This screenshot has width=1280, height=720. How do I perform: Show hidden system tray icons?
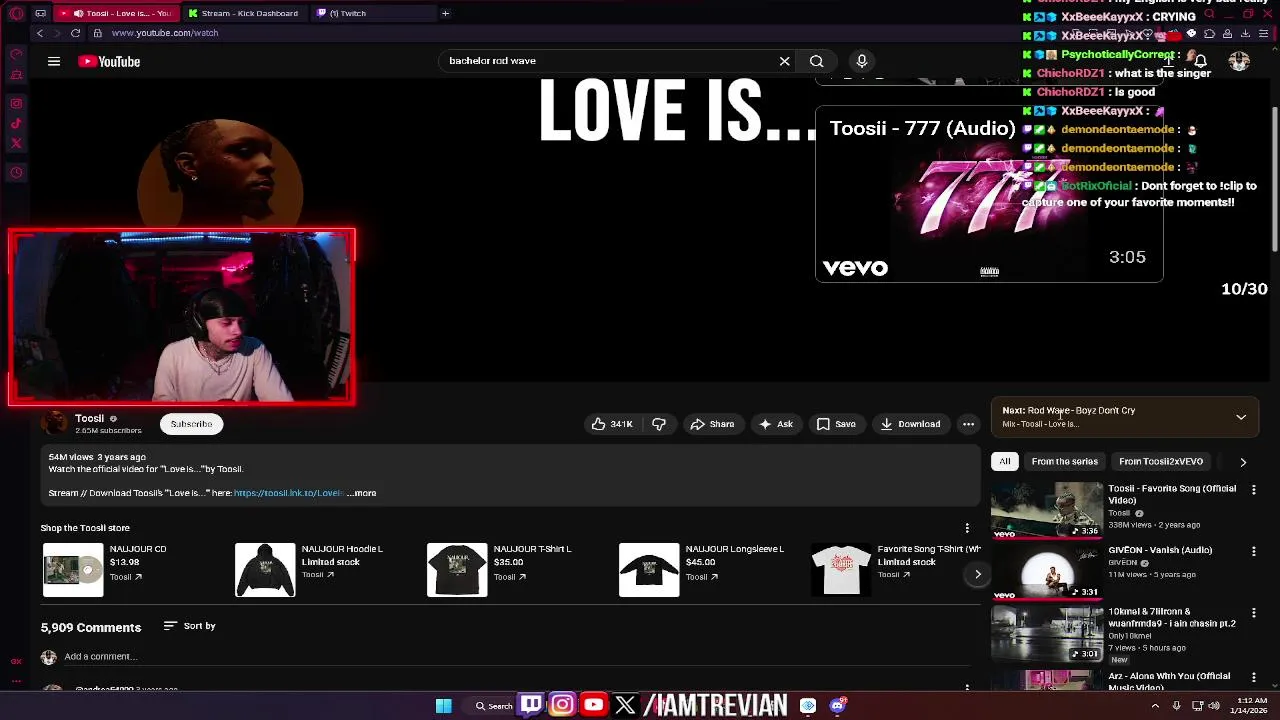(1155, 705)
